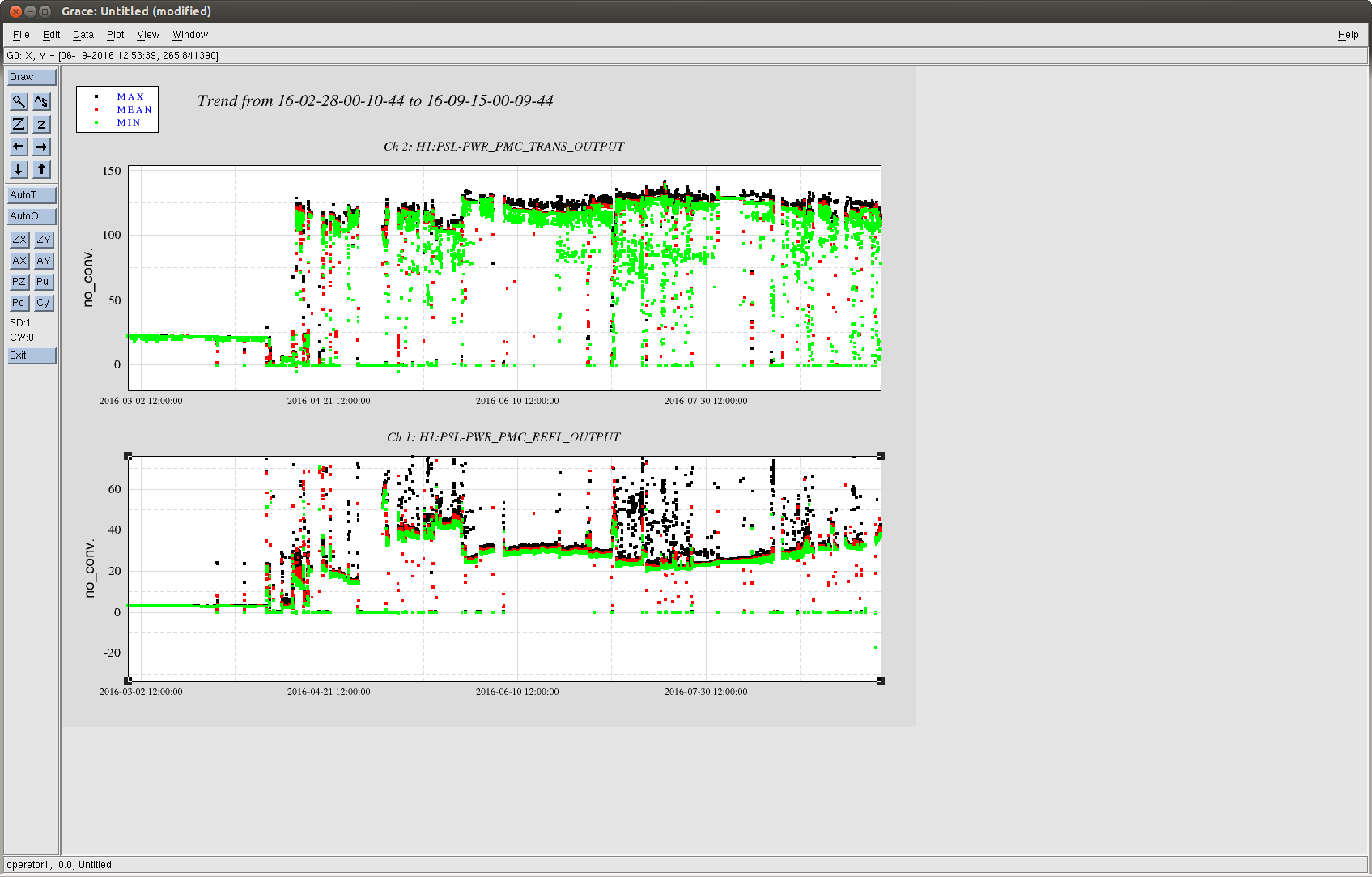Move the graph down with the down arrow button
Image resolution: width=1372 pixels, height=877 pixels.
tap(19, 169)
